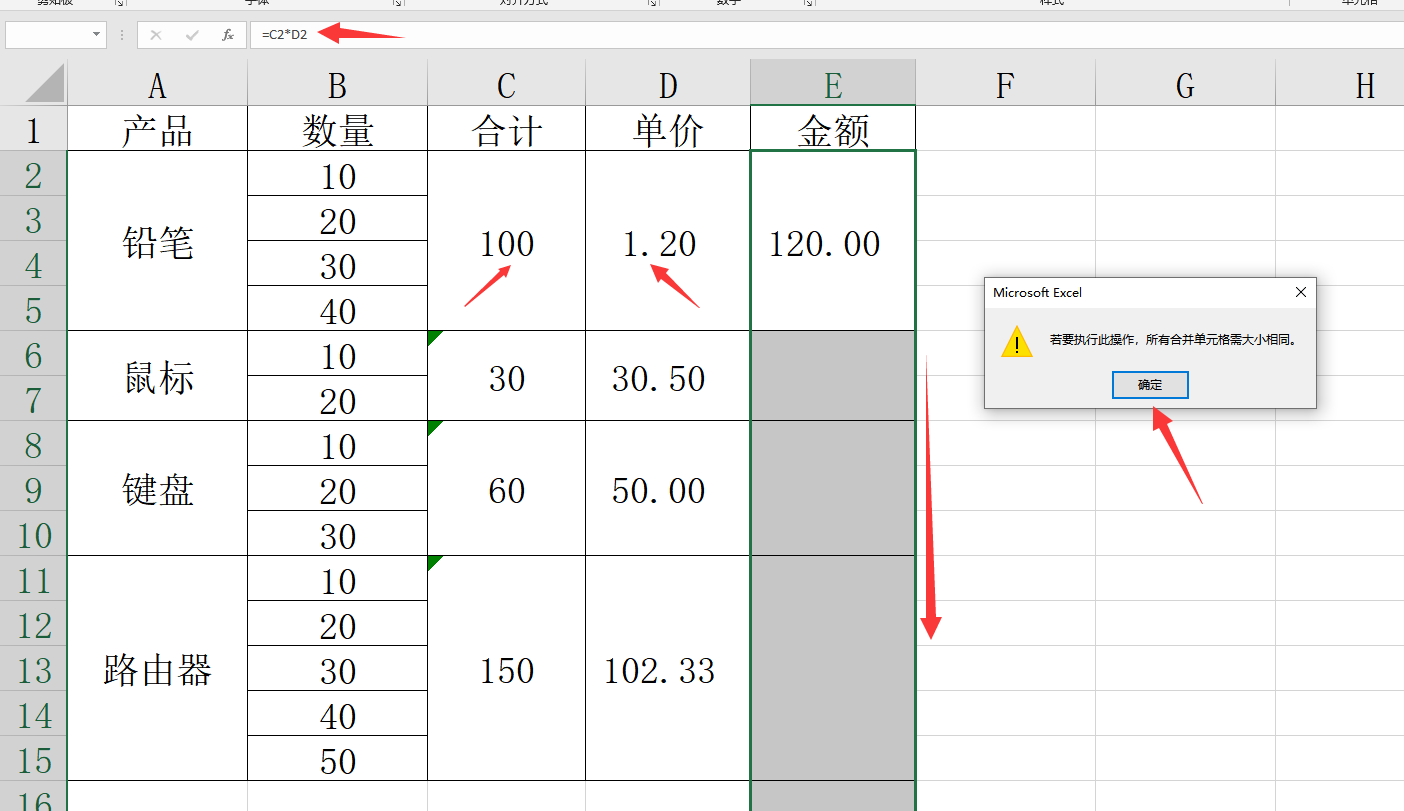
Task: Select the merged 铅笔 product cell
Action: tap(157, 241)
